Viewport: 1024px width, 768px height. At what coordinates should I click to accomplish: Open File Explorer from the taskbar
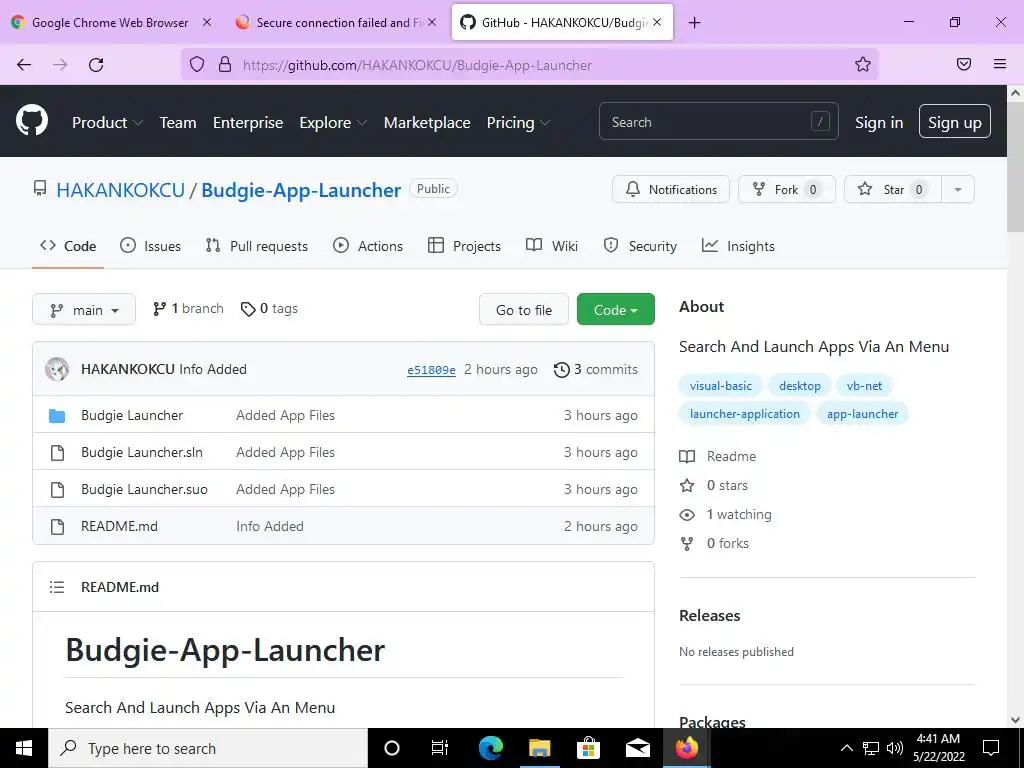[x=539, y=748]
